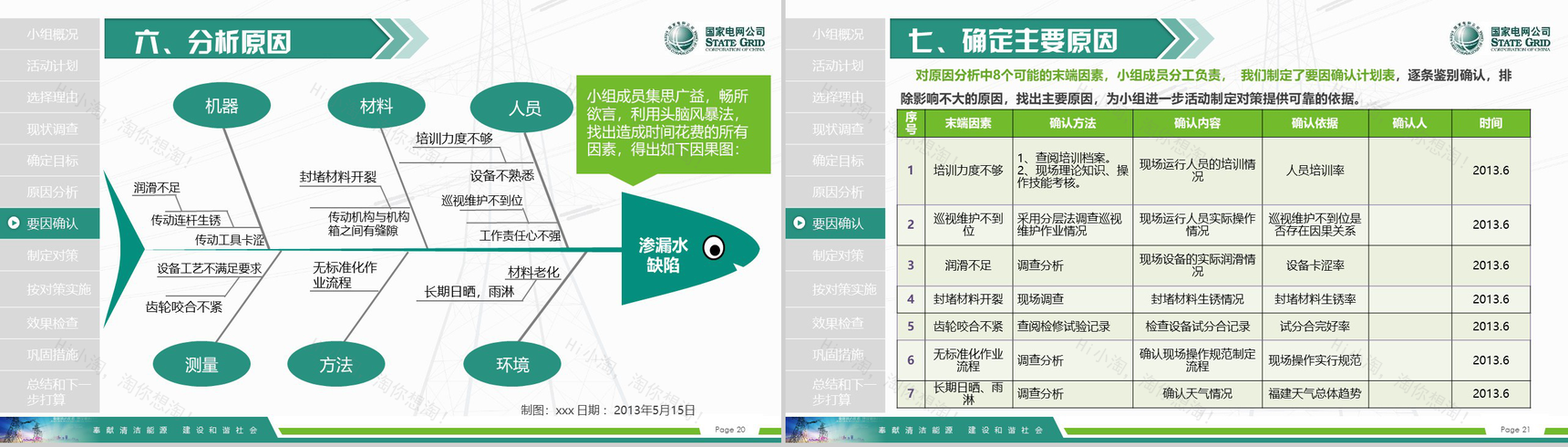Open 小组概况 in the page 21 sidebar
This screenshot has height=447, width=1568.
click(836, 34)
